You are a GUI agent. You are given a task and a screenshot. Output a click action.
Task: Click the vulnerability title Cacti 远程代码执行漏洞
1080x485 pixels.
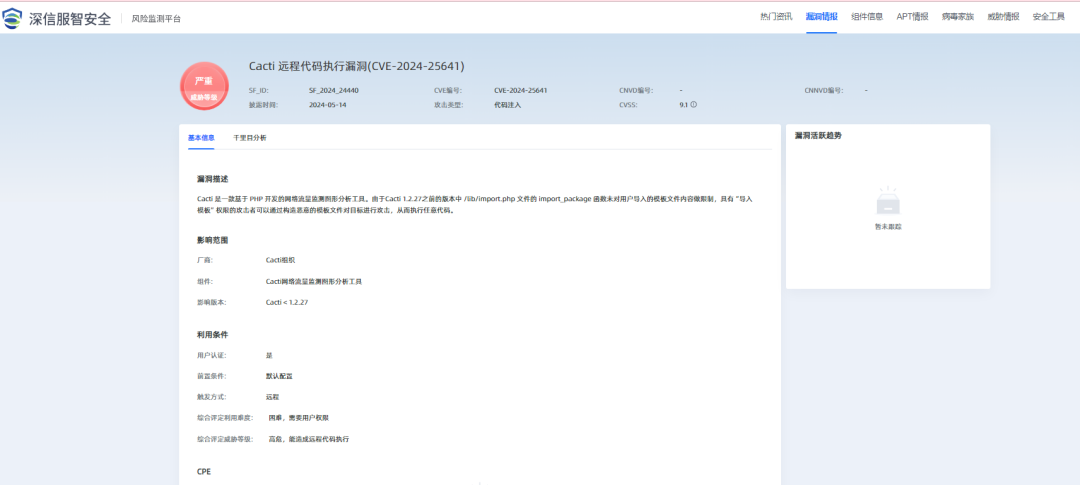tap(357, 66)
